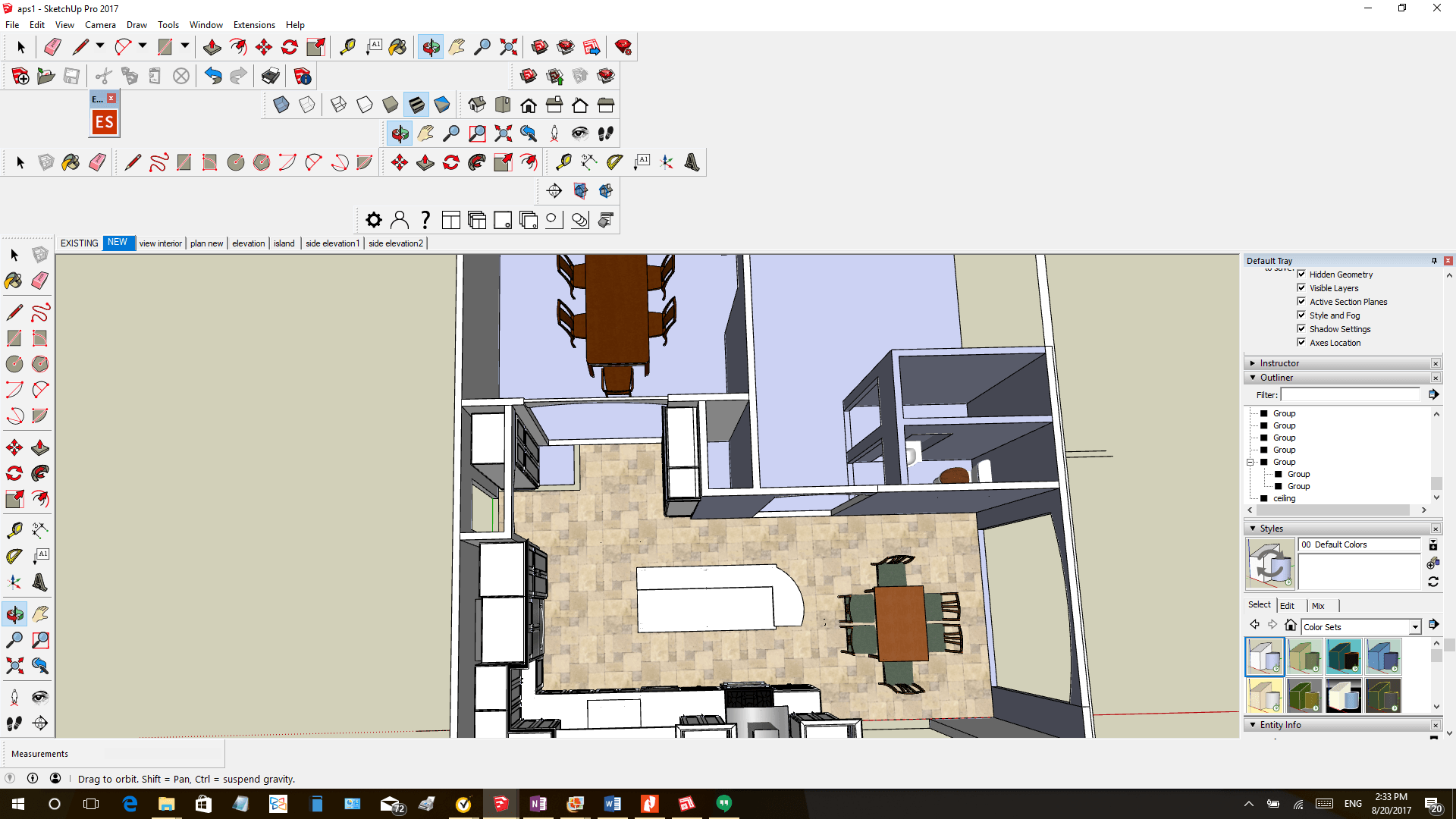The width and height of the screenshot is (1456, 819).
Task: Select the X-ray face style icon
Action: click(281, 105)
